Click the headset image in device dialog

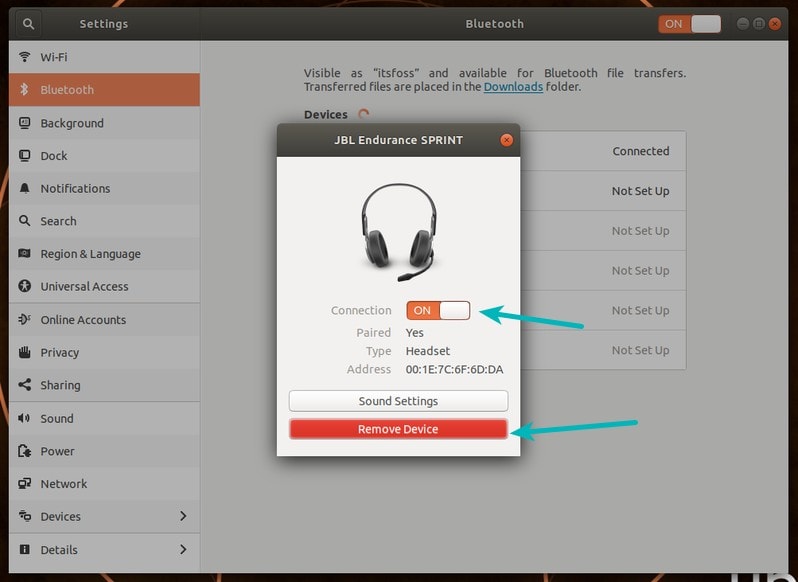[398, 232]
